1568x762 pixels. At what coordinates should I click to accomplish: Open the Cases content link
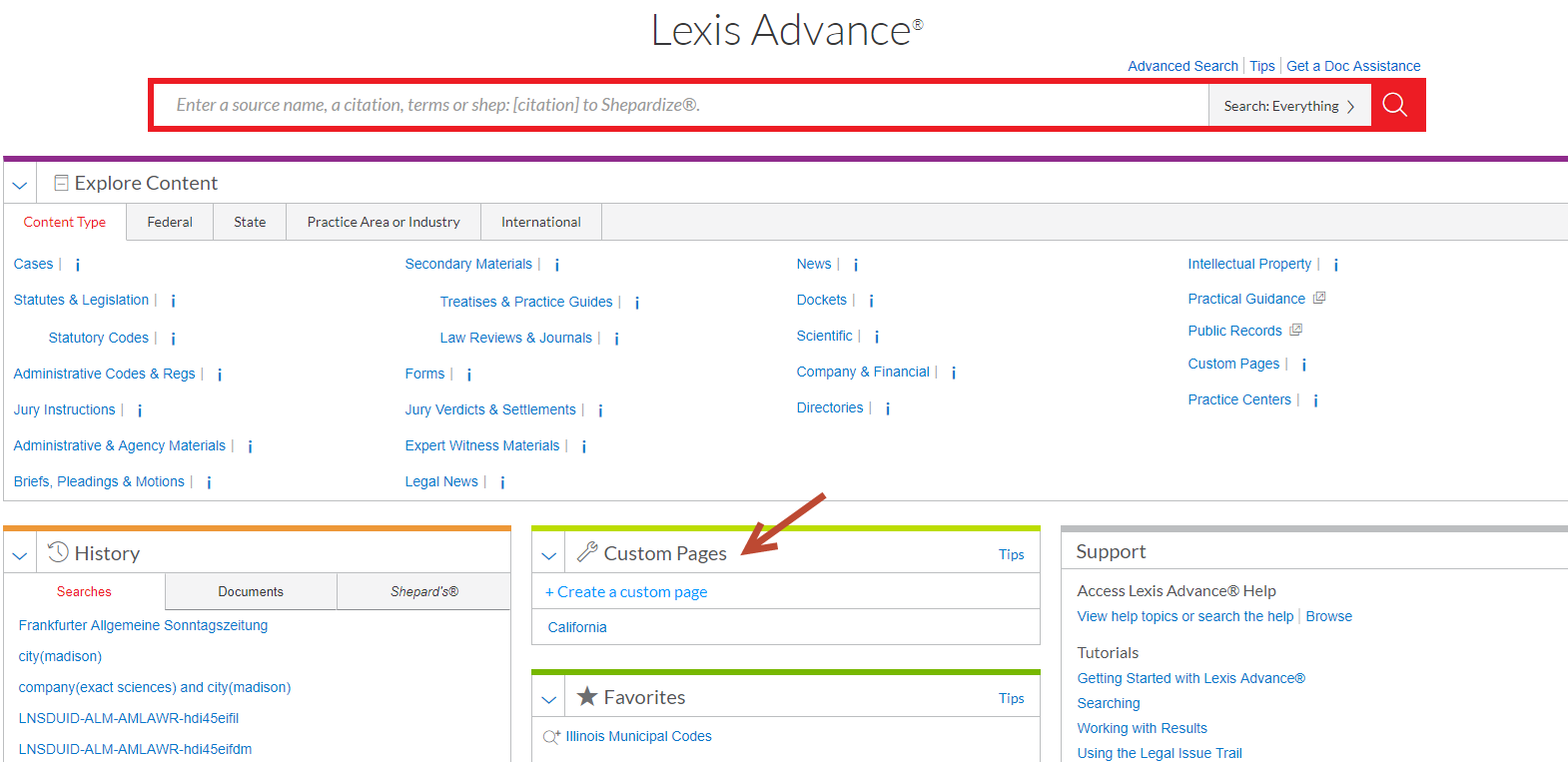(x=33, y=264)
